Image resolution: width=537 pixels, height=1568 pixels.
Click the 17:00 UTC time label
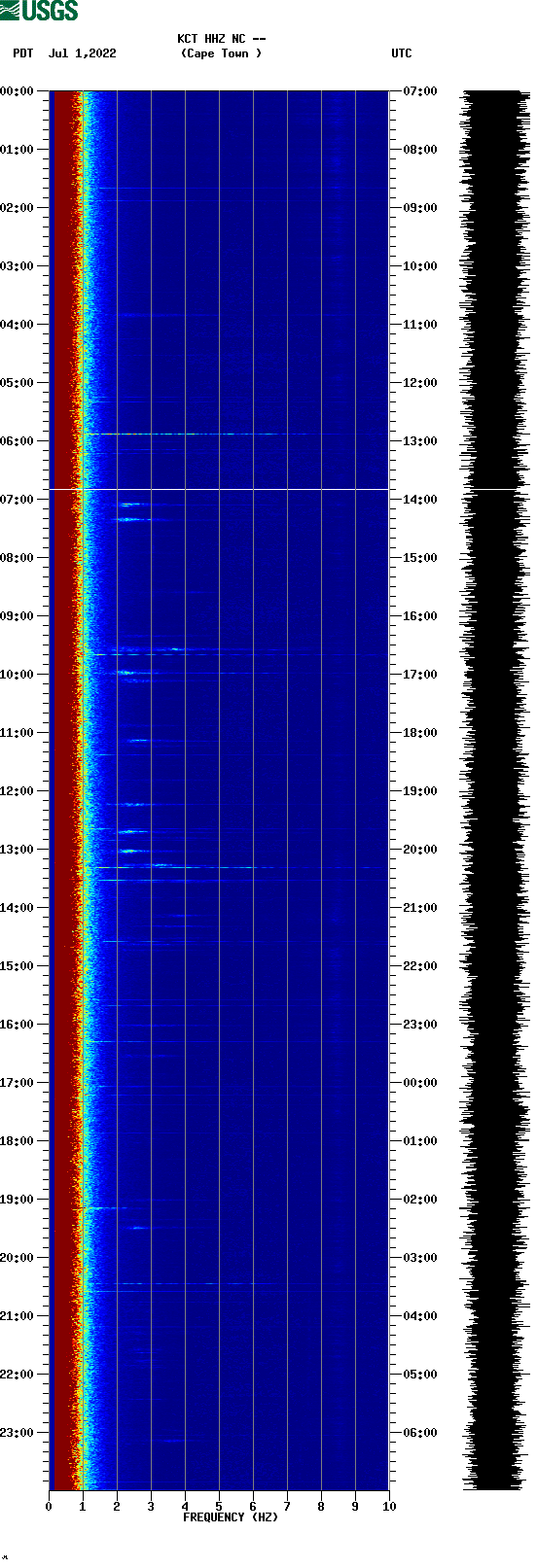click(x=420, y=675)
